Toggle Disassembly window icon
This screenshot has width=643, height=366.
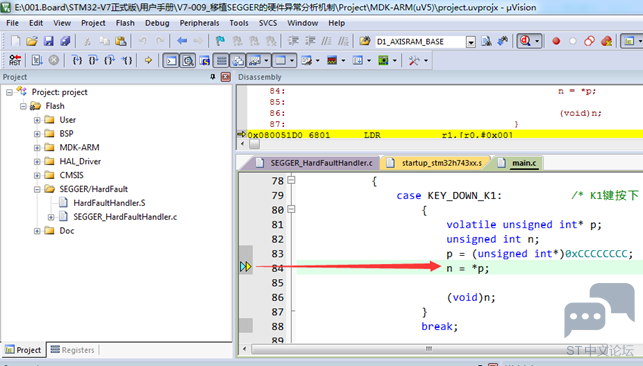pos(188,61)
